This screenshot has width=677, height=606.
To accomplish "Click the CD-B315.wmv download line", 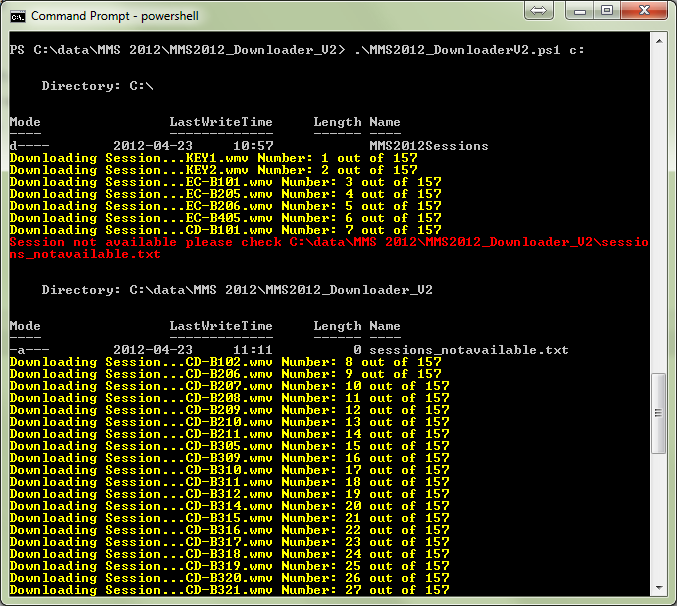I will click(230, 518).
